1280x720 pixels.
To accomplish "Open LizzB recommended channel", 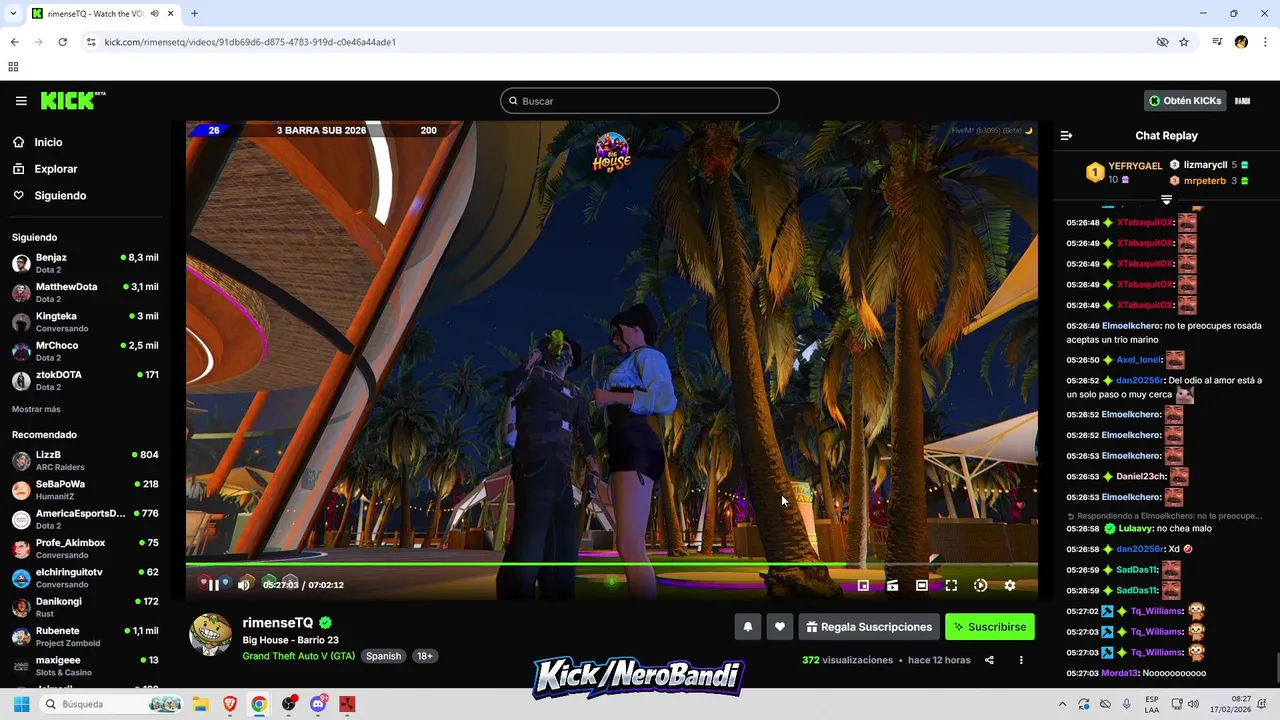I will 84,461.
